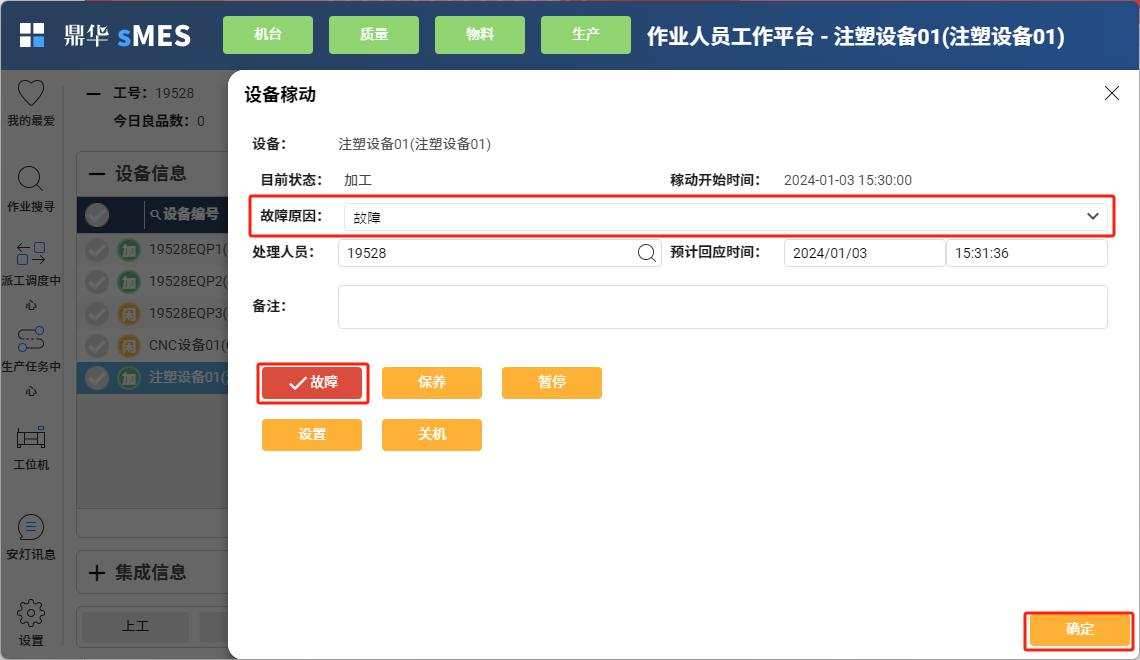Check the 19528EQP3 row checkbox
This screenshot has height=660, width=1140.
click(x=97, y=314)
